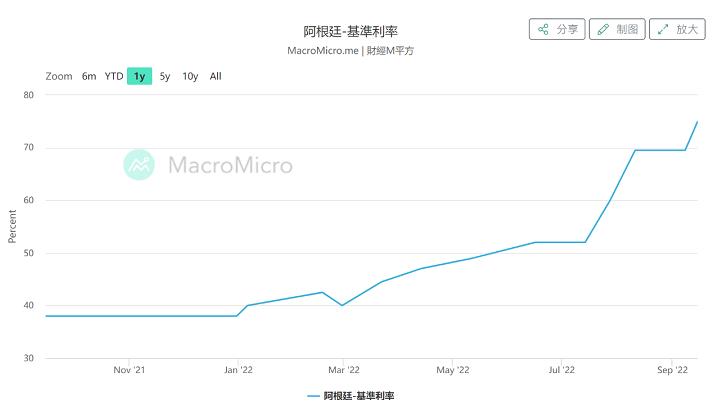Click the Jan '22 x-axis label

coord(238,370)
